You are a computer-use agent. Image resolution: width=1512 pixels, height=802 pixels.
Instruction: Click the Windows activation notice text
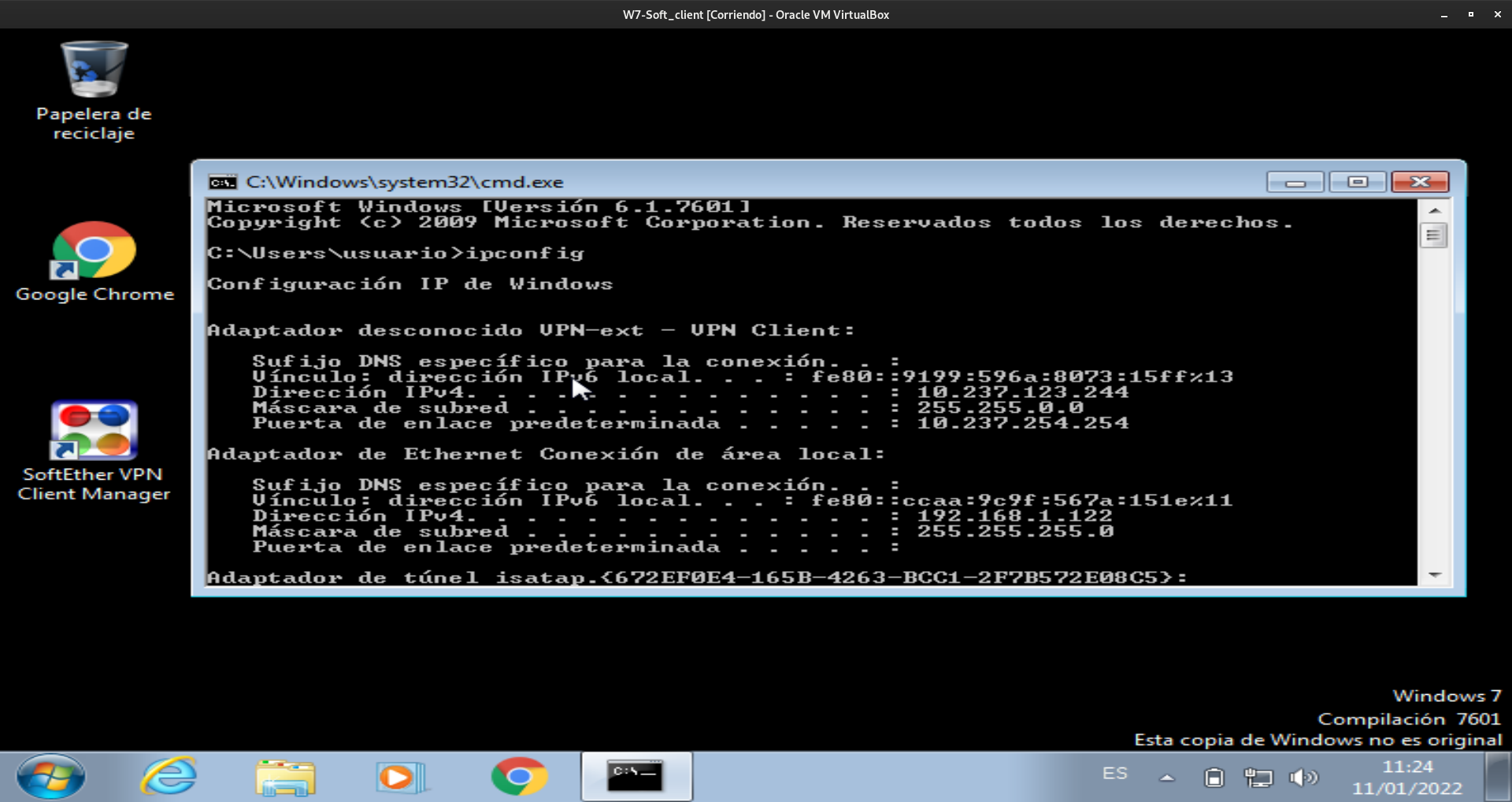[1317, 739]
